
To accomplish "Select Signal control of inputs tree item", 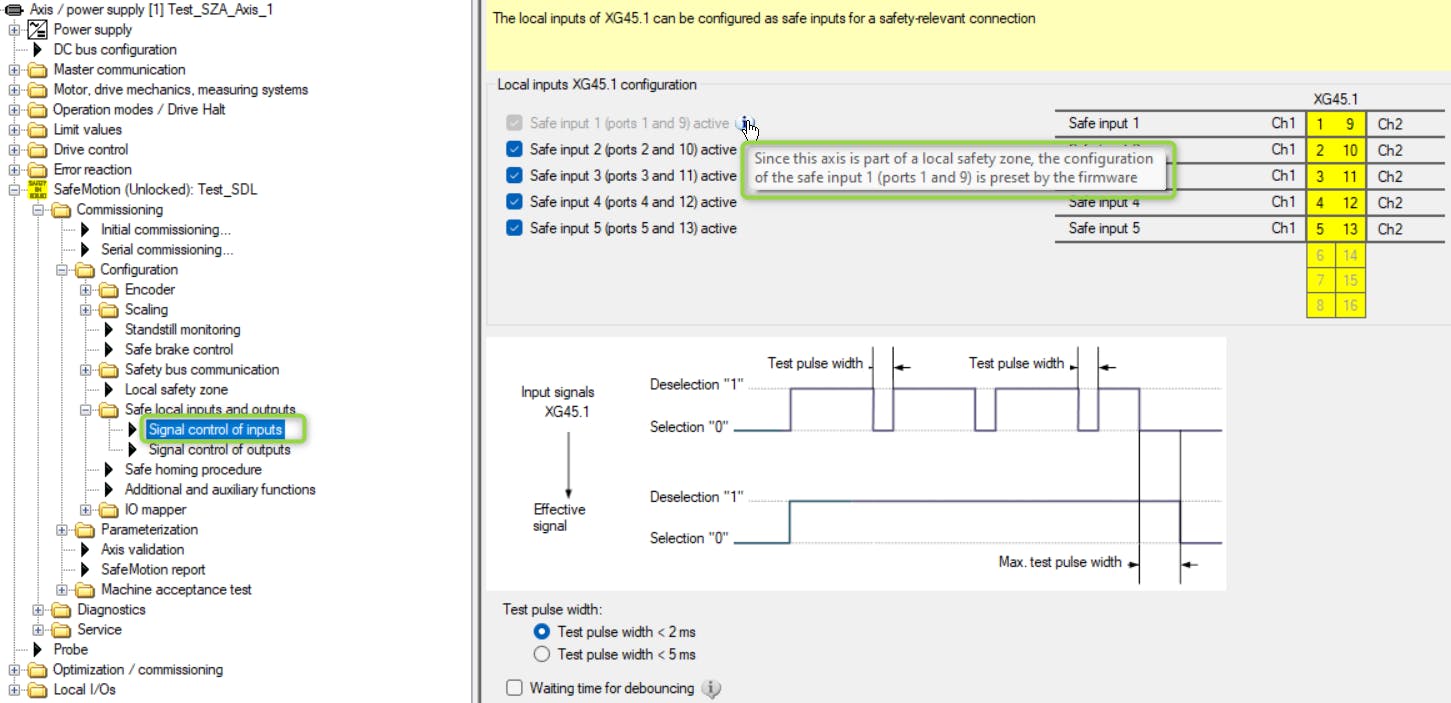I will tap(215, 429).
